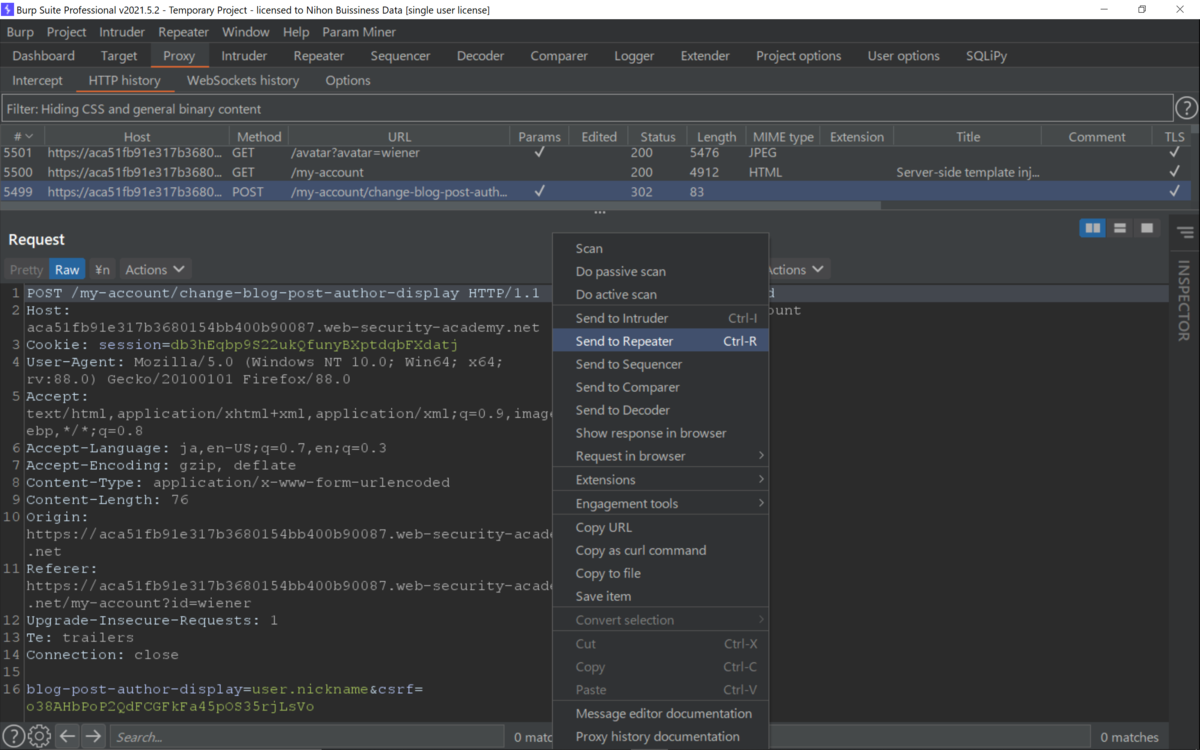
Task: Select history row 5499 POST request
Action: [x=595, y=191]
